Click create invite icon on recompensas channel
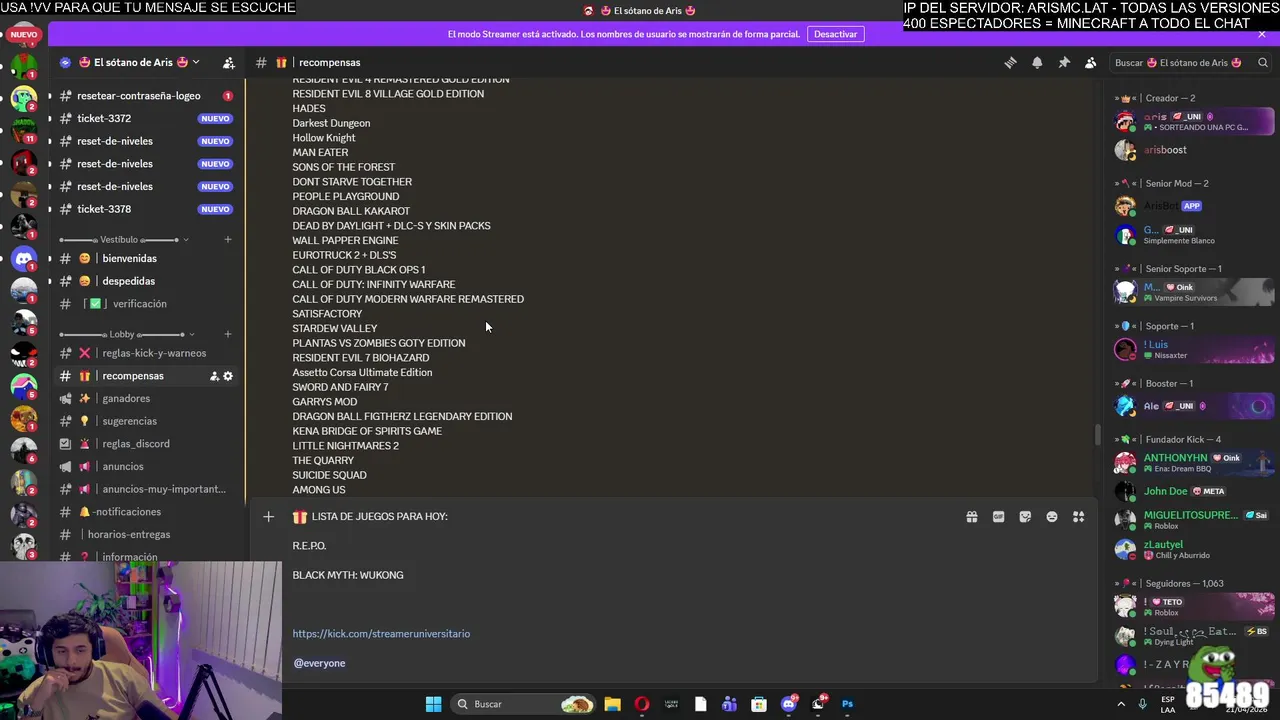The image size is (1280, 720). tap(214, 376)
